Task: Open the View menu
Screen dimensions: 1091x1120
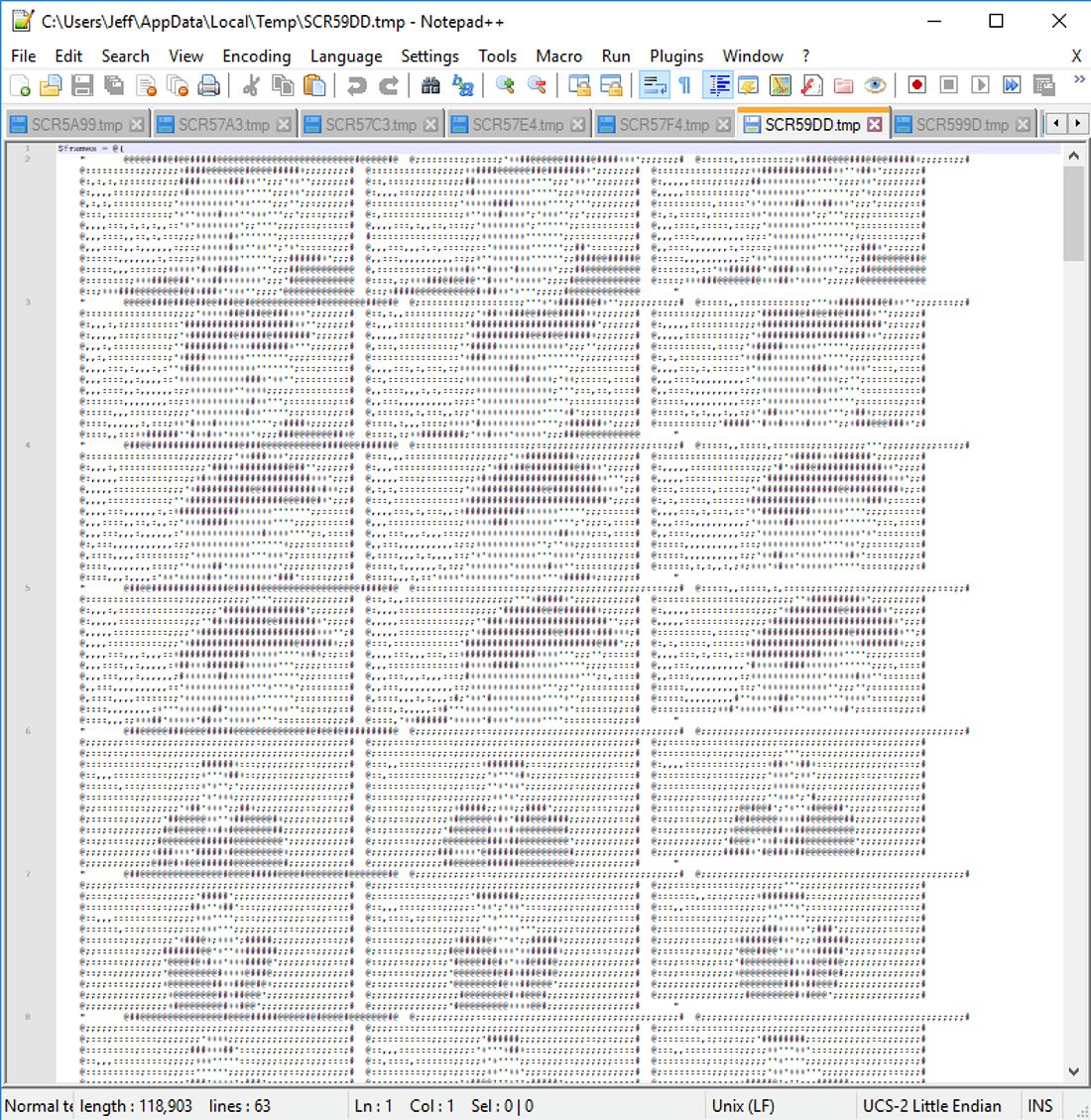Action: point(185,56)
